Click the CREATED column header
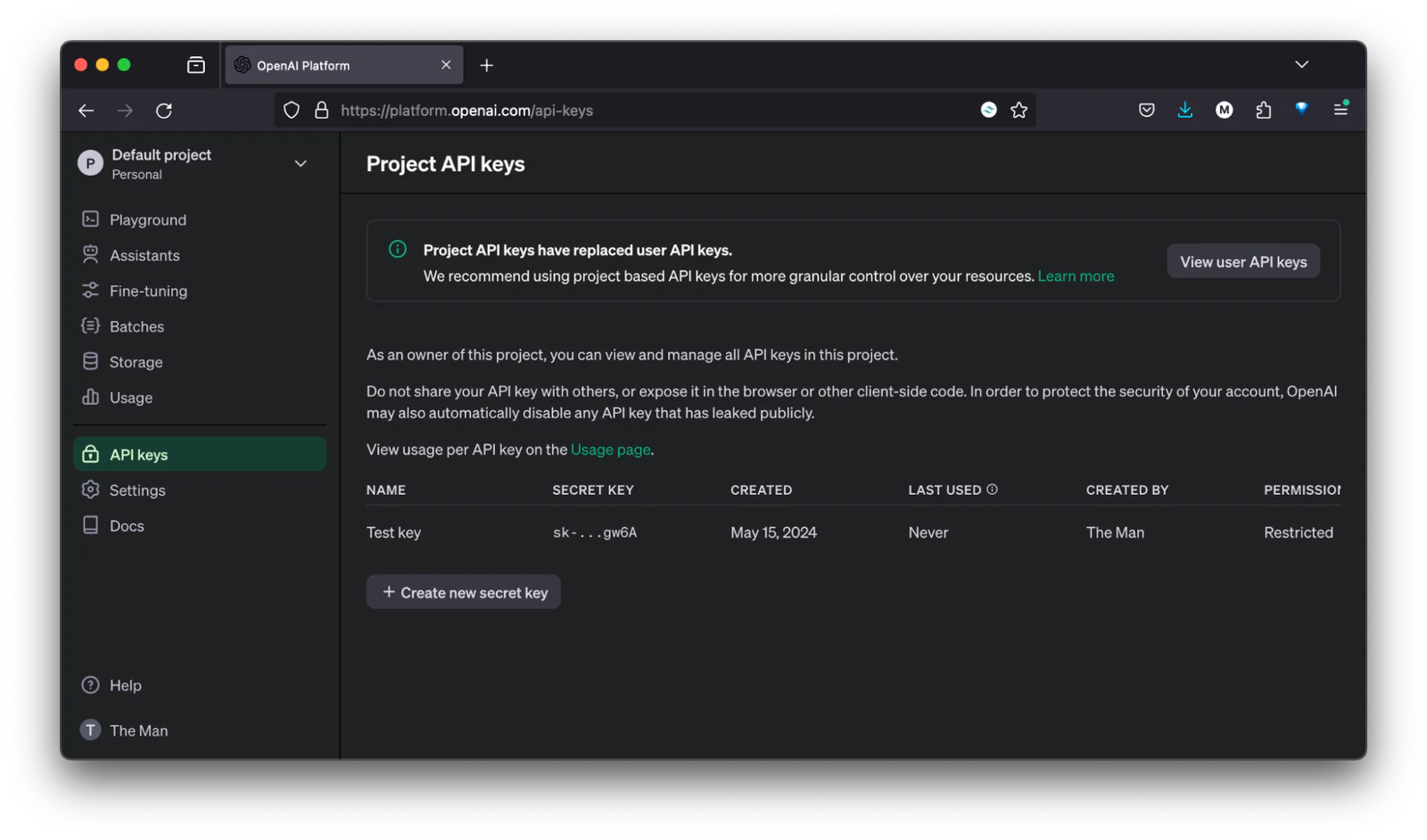Image resolution: width=1427 pixels, height=840 pixels. pos(761,490)
